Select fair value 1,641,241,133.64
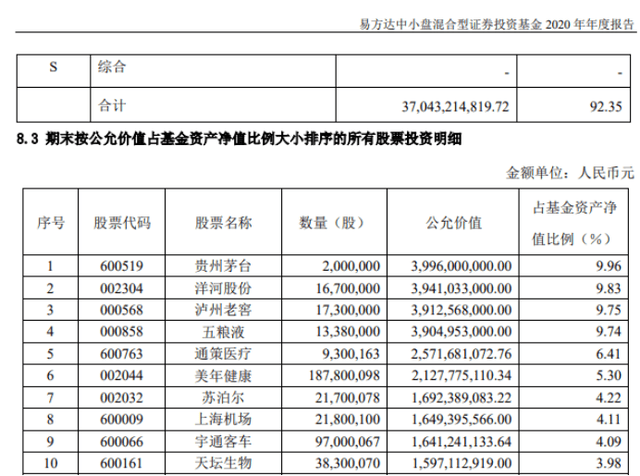Image resolution: width=640 pixels, height=476 pixels. (461, 442)
